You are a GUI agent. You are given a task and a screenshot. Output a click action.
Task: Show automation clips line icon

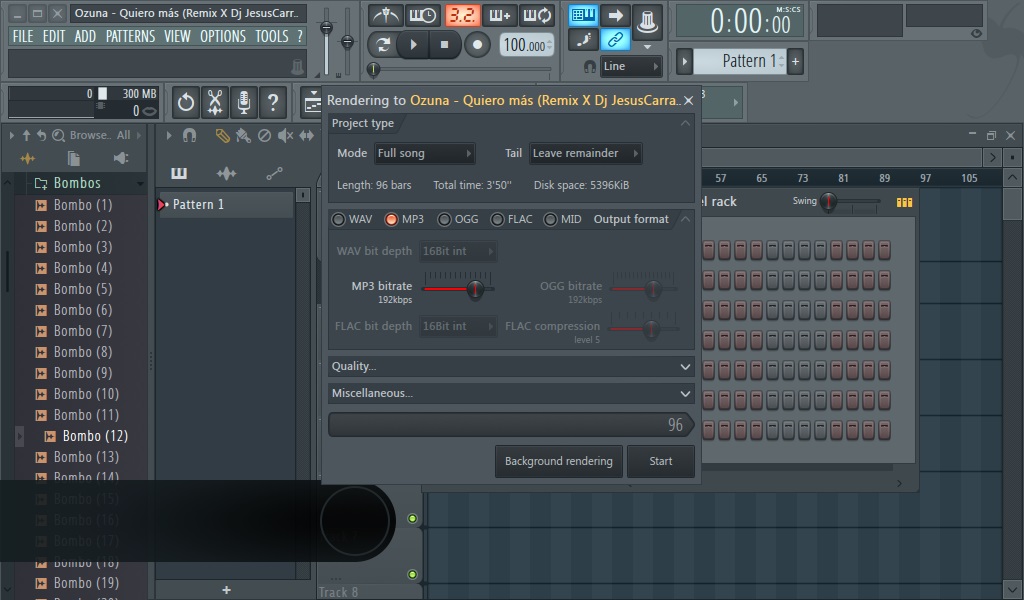(x=274, y=173)
